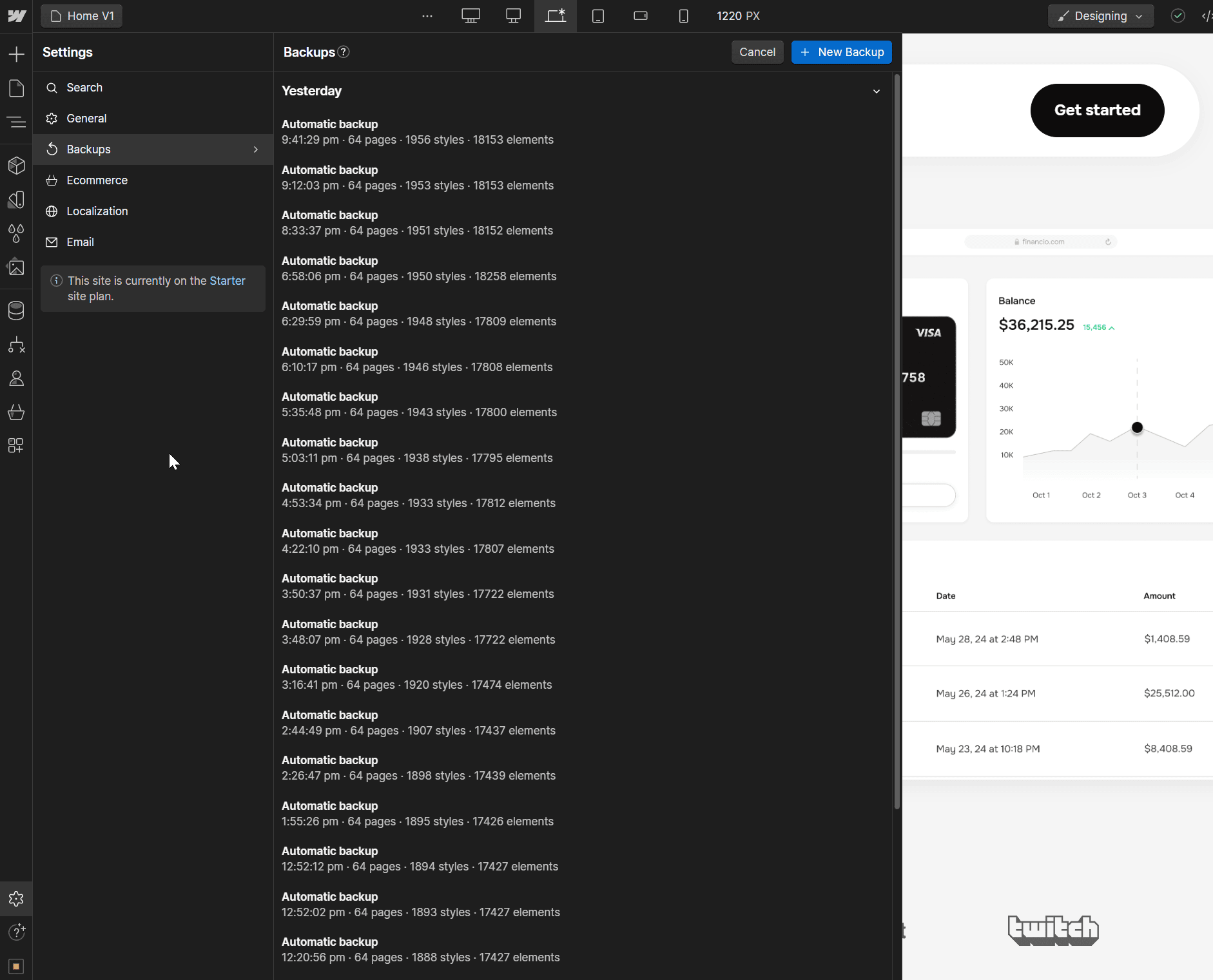Switch to the portrait phone breakpoint

point(683,15)
